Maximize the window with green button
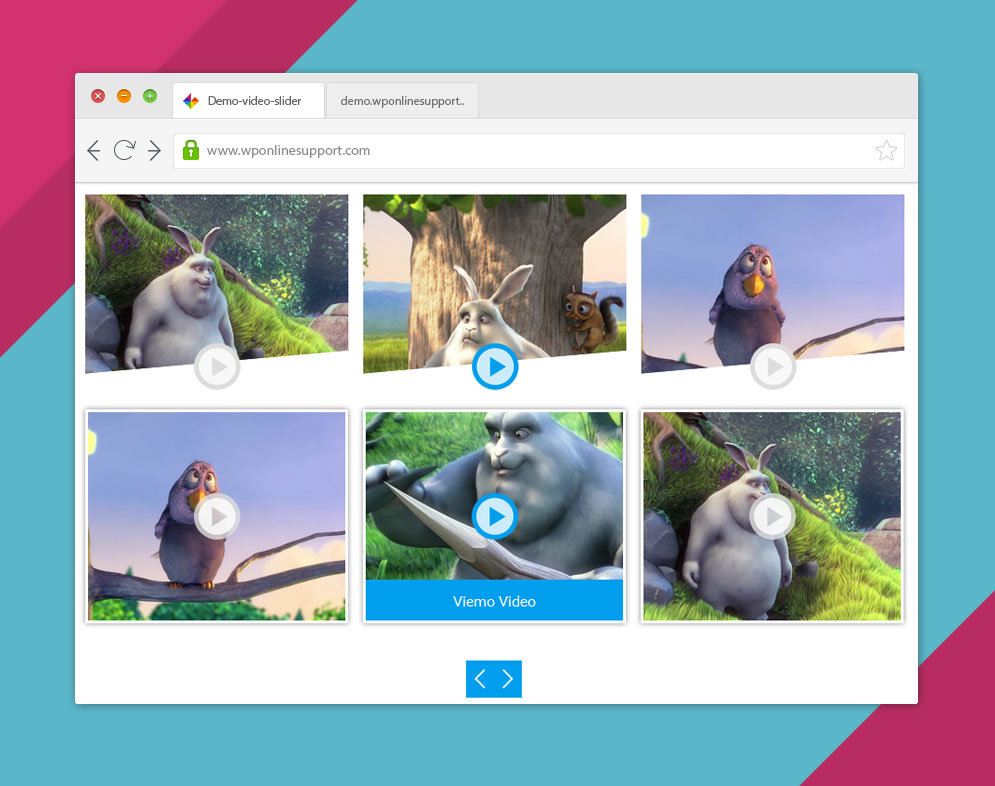 click(150, 96)
